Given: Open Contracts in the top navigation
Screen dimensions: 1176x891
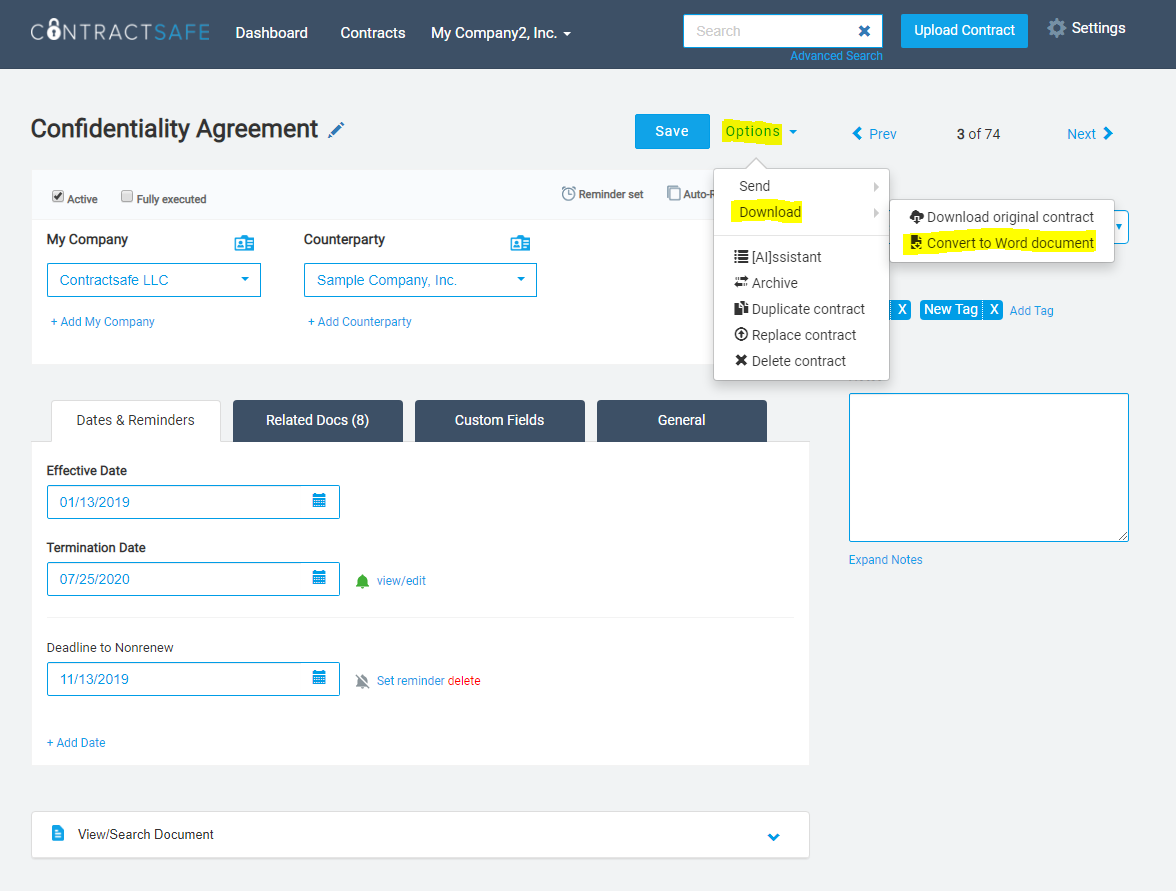Looking at the screenshot, I should click(373, 33).
